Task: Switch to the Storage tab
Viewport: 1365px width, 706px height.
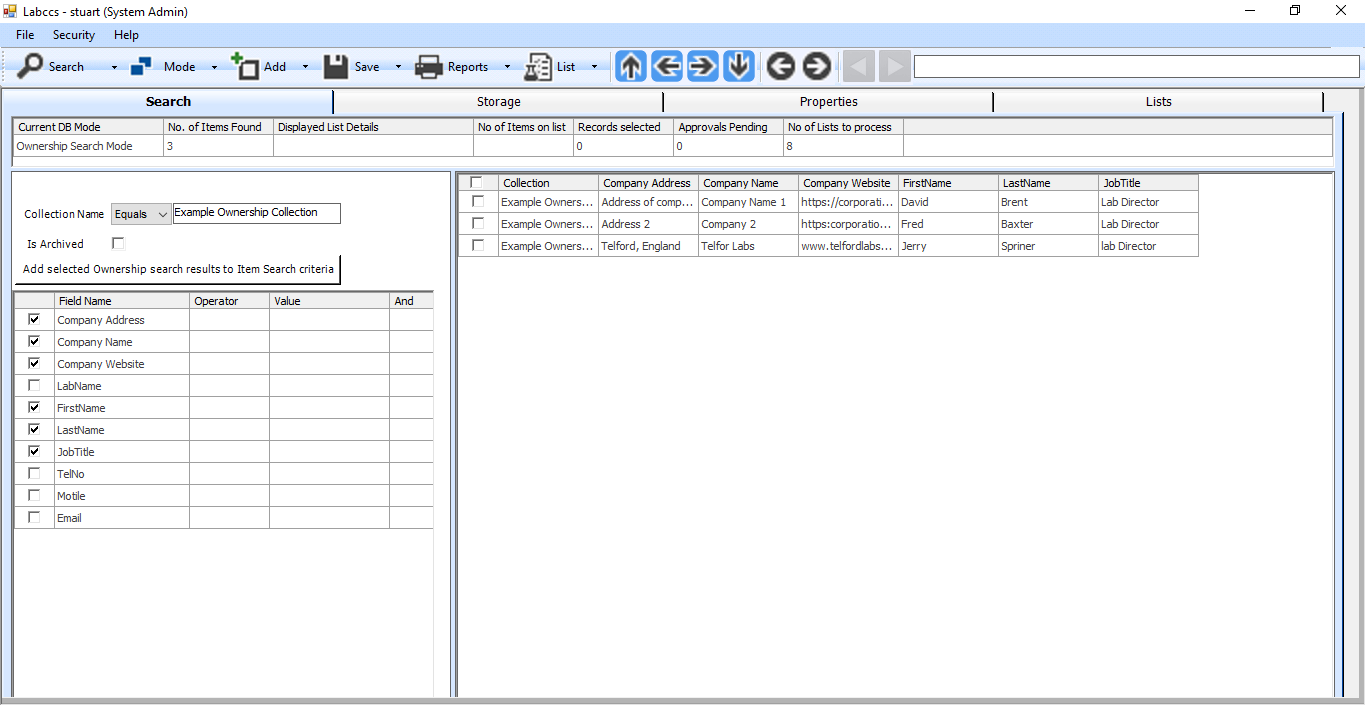Action: [x=498, y=101]
